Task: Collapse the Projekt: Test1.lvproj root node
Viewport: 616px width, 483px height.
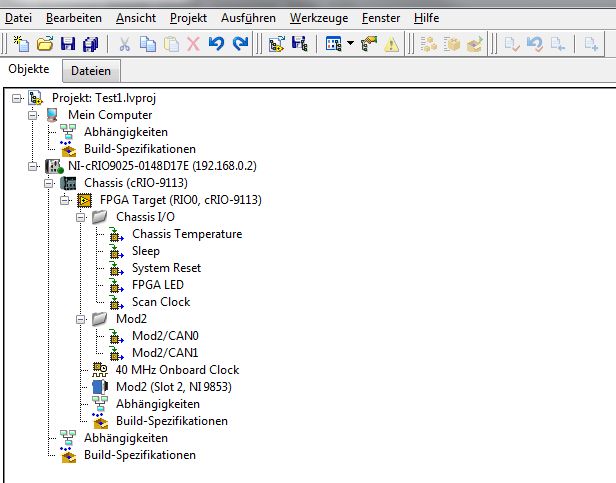Action: 16,98
